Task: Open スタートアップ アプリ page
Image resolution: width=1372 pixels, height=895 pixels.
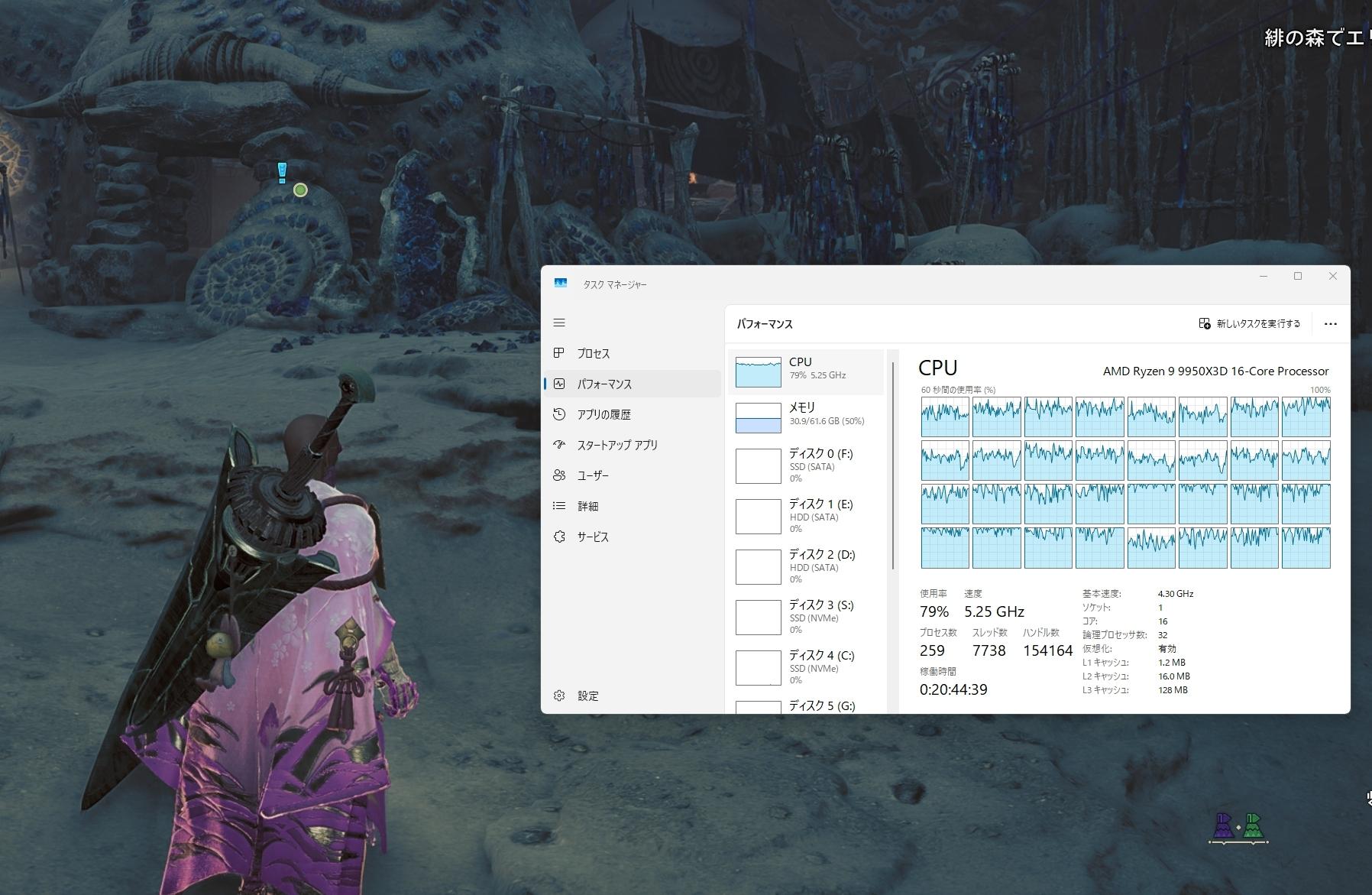Action: tap(633, 445)
